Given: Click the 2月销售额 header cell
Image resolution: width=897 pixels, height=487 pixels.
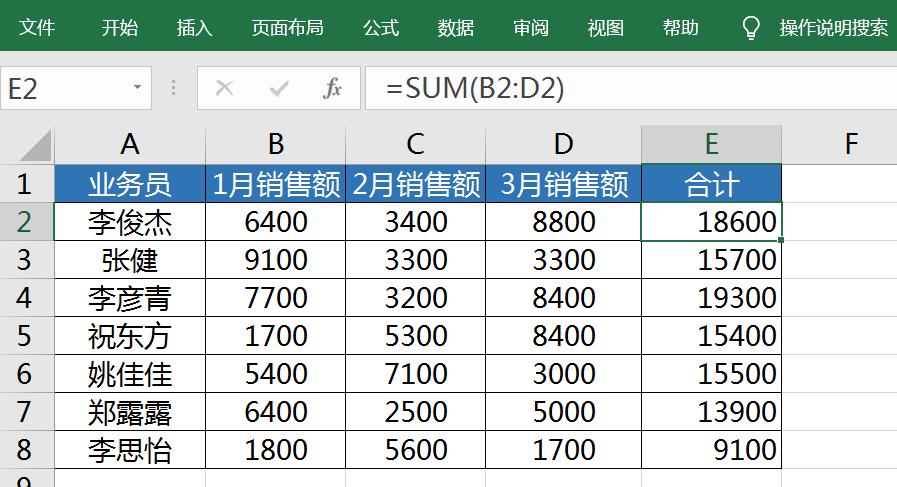Looking at the screenshot, I should click(x=416, y=184).
